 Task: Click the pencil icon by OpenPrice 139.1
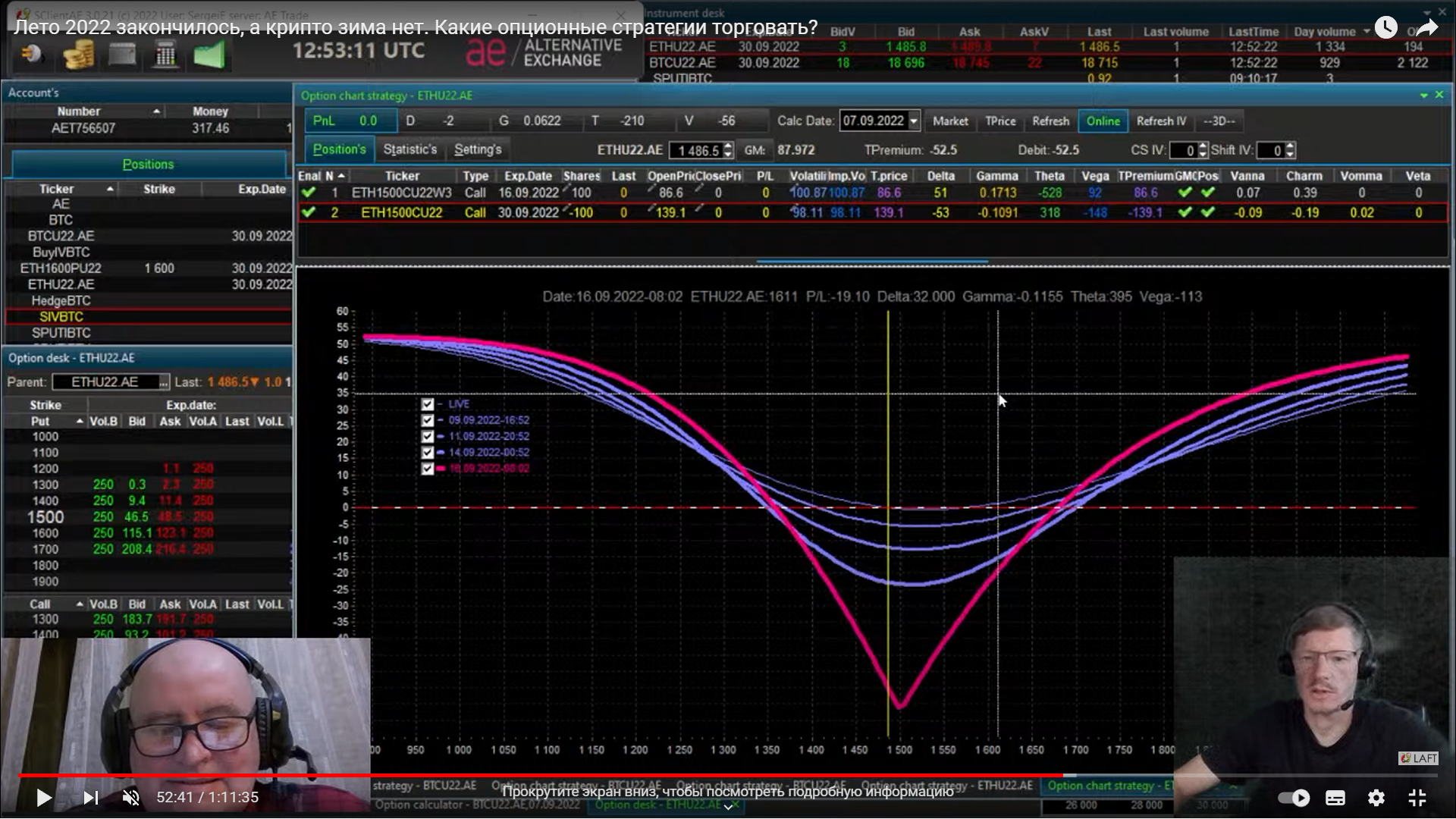click(x=651, y=207)
